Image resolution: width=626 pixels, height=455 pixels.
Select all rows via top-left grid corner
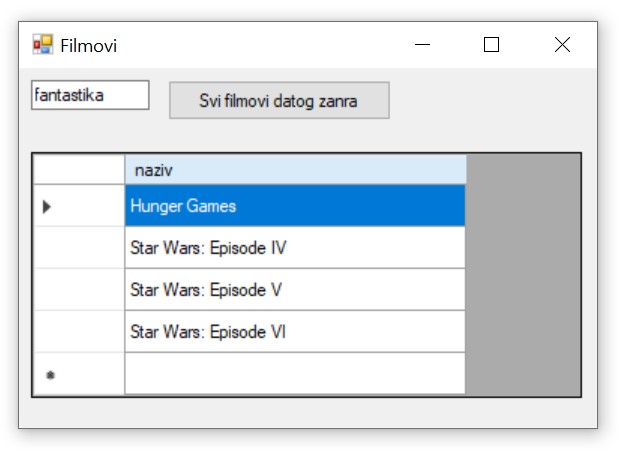coord(79,170)
